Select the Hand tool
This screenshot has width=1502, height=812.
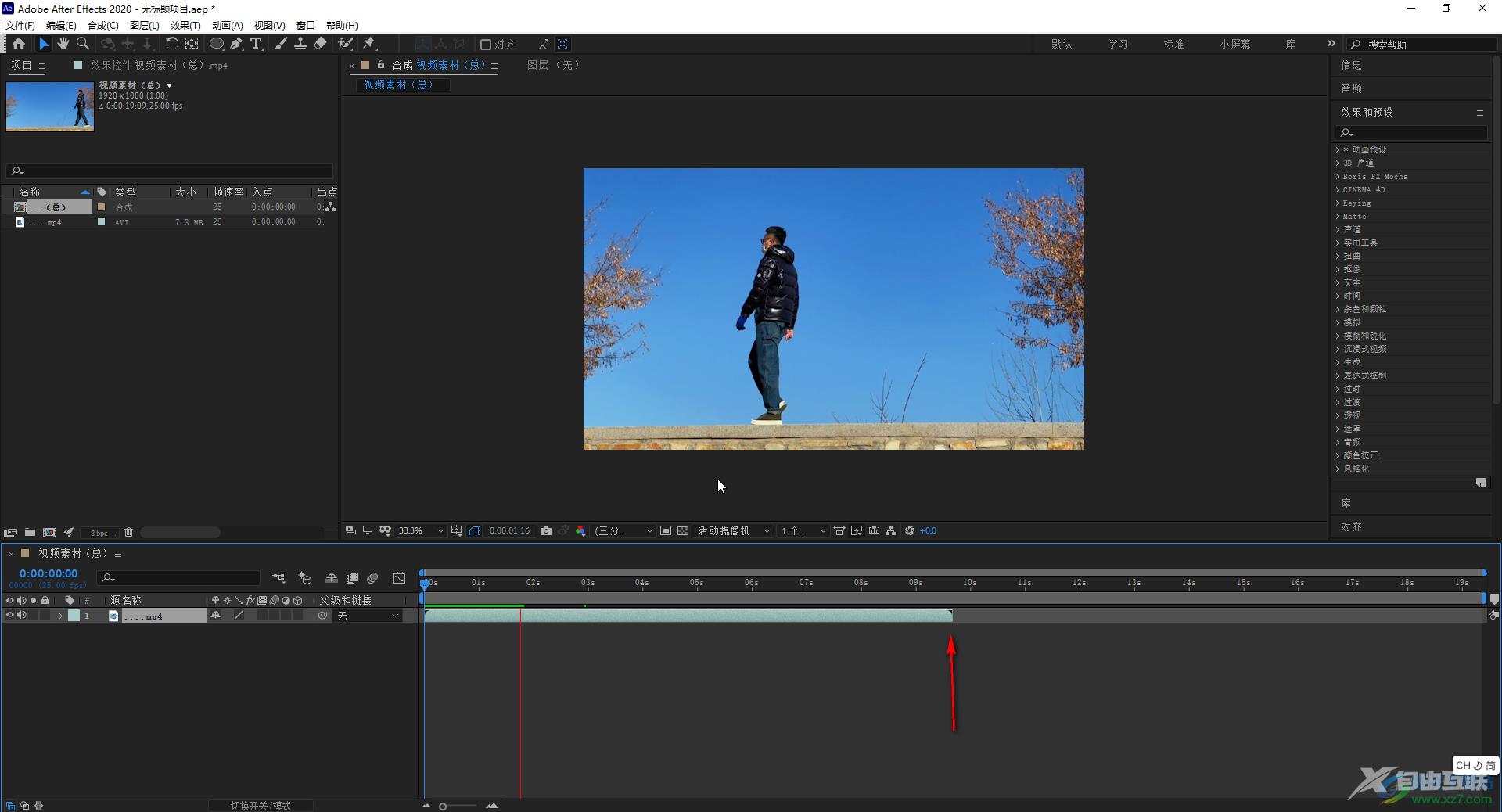[x=63, y=44]
